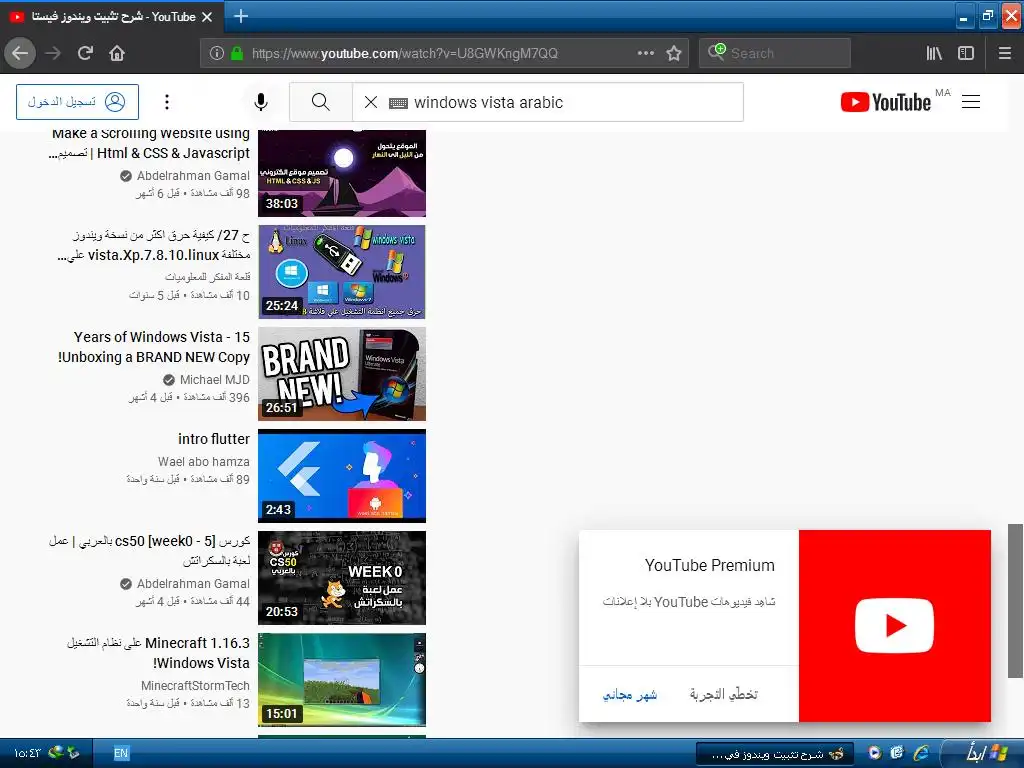
Task: Open the scrolling website video thumbnail 38:03
Action: 342,173
